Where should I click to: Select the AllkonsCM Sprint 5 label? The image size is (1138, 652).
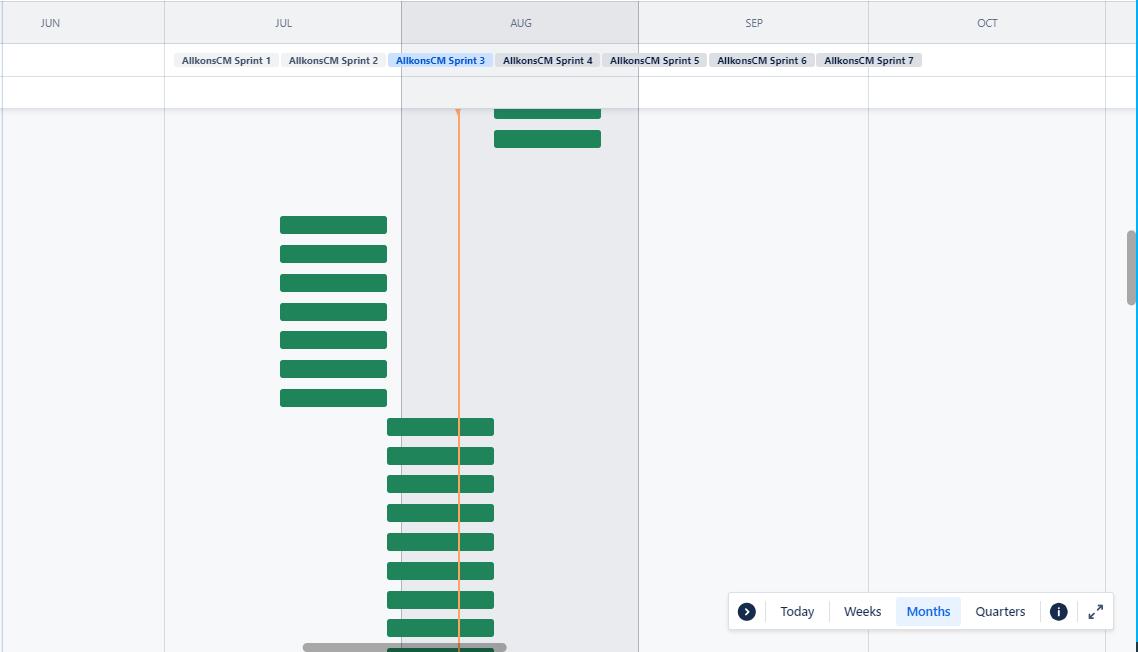click(x=654, y=60)
